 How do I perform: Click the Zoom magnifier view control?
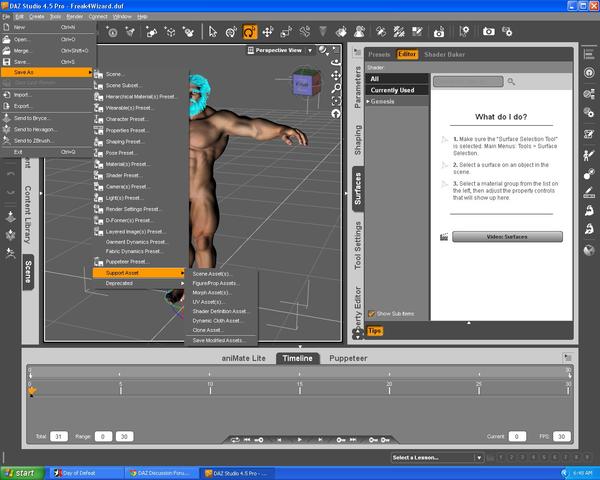[336, 88]
